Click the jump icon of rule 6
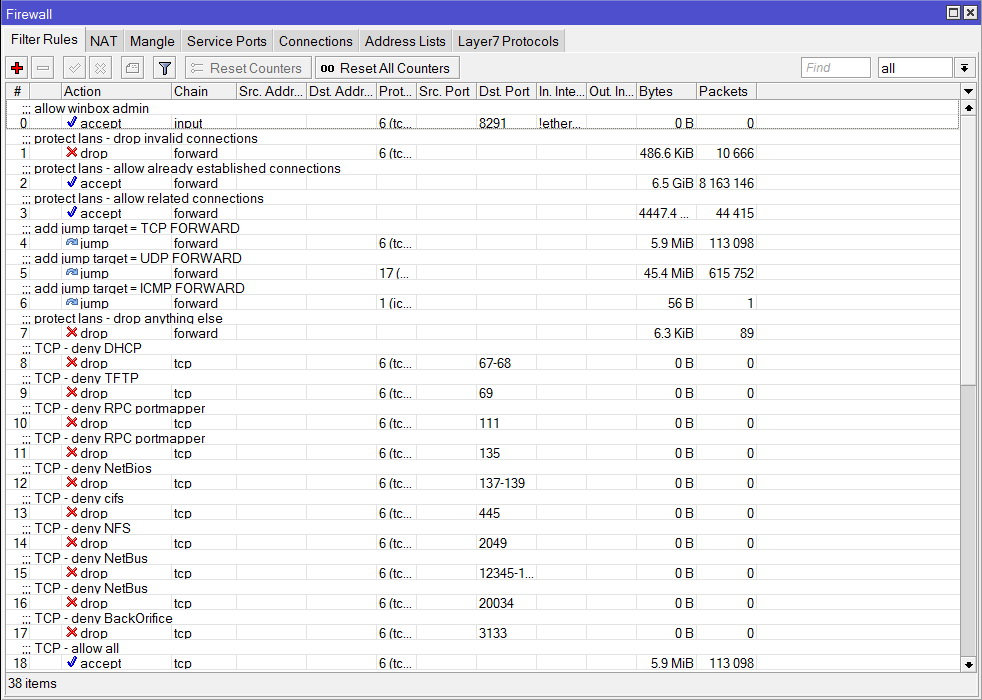The width and height of the screenshot is (982, 700). point(72,302)
